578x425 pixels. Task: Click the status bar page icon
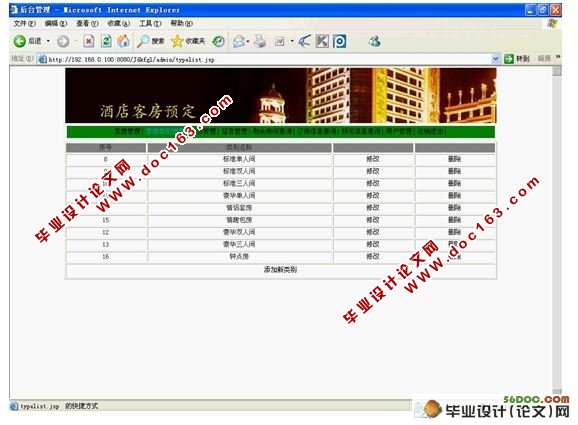pyautogui.click(x=14, y=406)
